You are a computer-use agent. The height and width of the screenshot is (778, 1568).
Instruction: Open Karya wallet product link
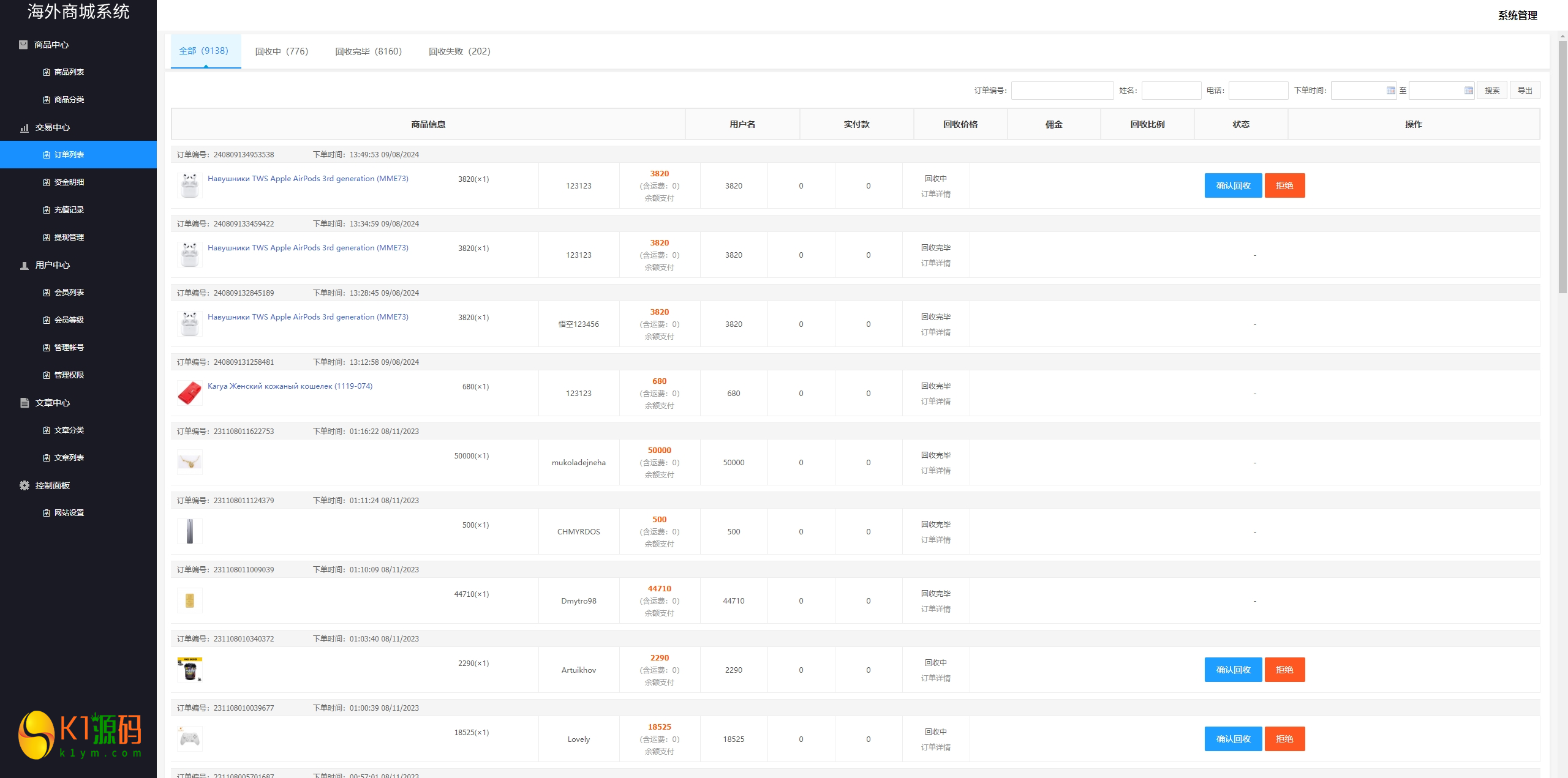[290, 386]
